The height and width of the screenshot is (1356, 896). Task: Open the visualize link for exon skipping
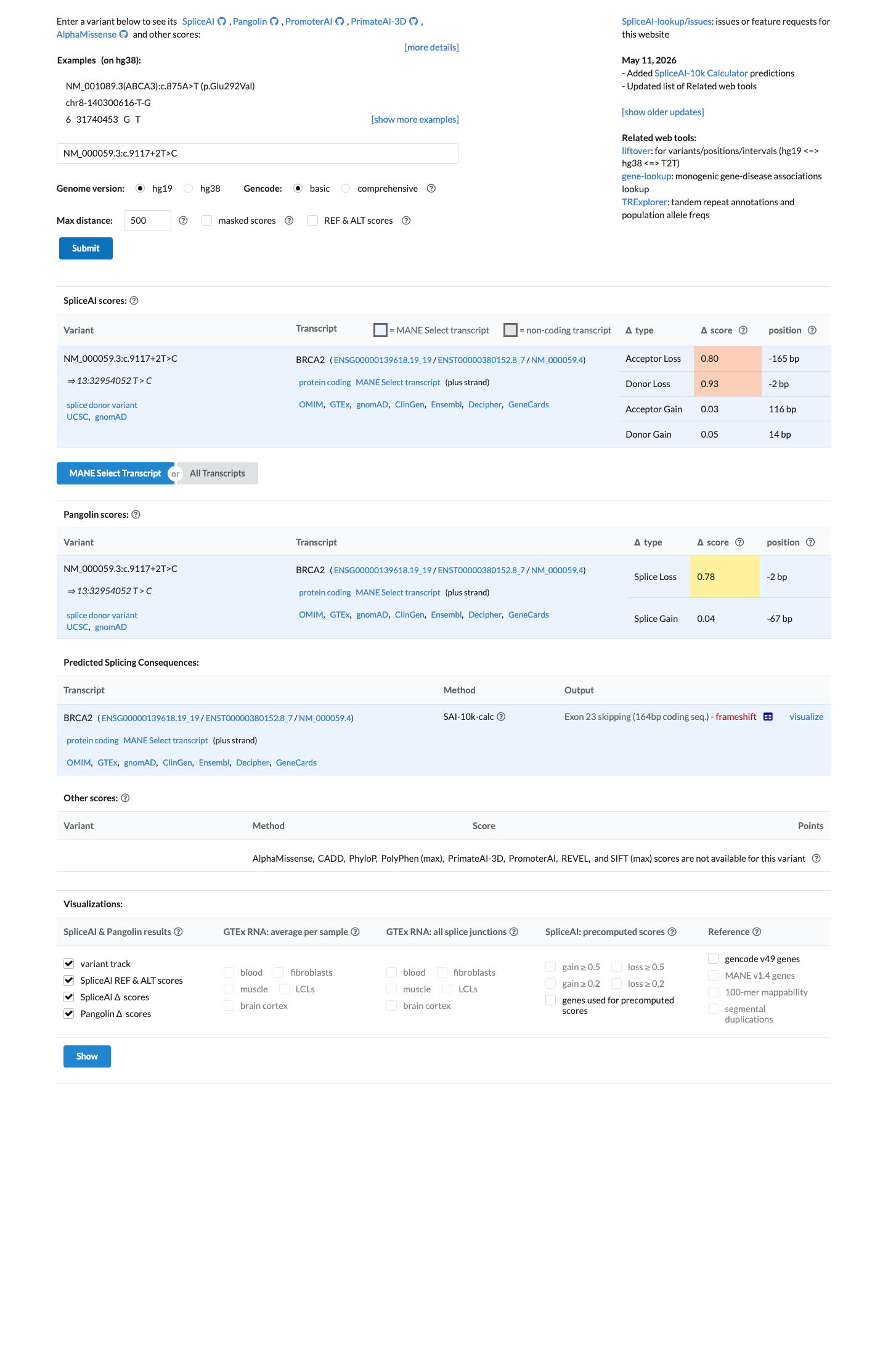806,717
